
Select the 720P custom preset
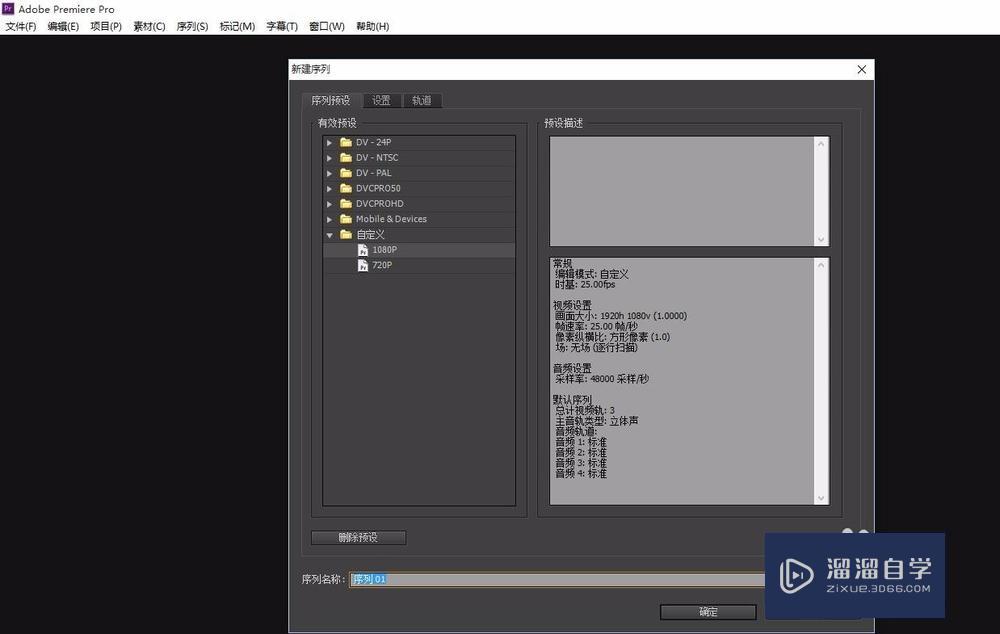[x=382, y=265]
